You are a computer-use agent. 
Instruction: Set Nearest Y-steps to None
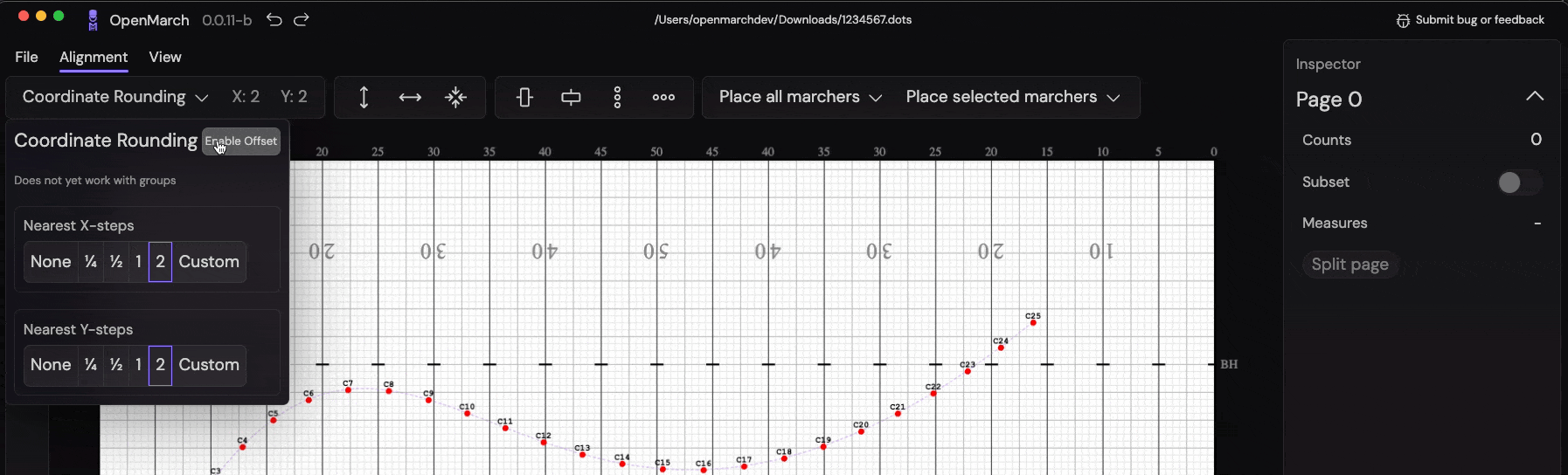pyautogui.click(x=51, y=365)
